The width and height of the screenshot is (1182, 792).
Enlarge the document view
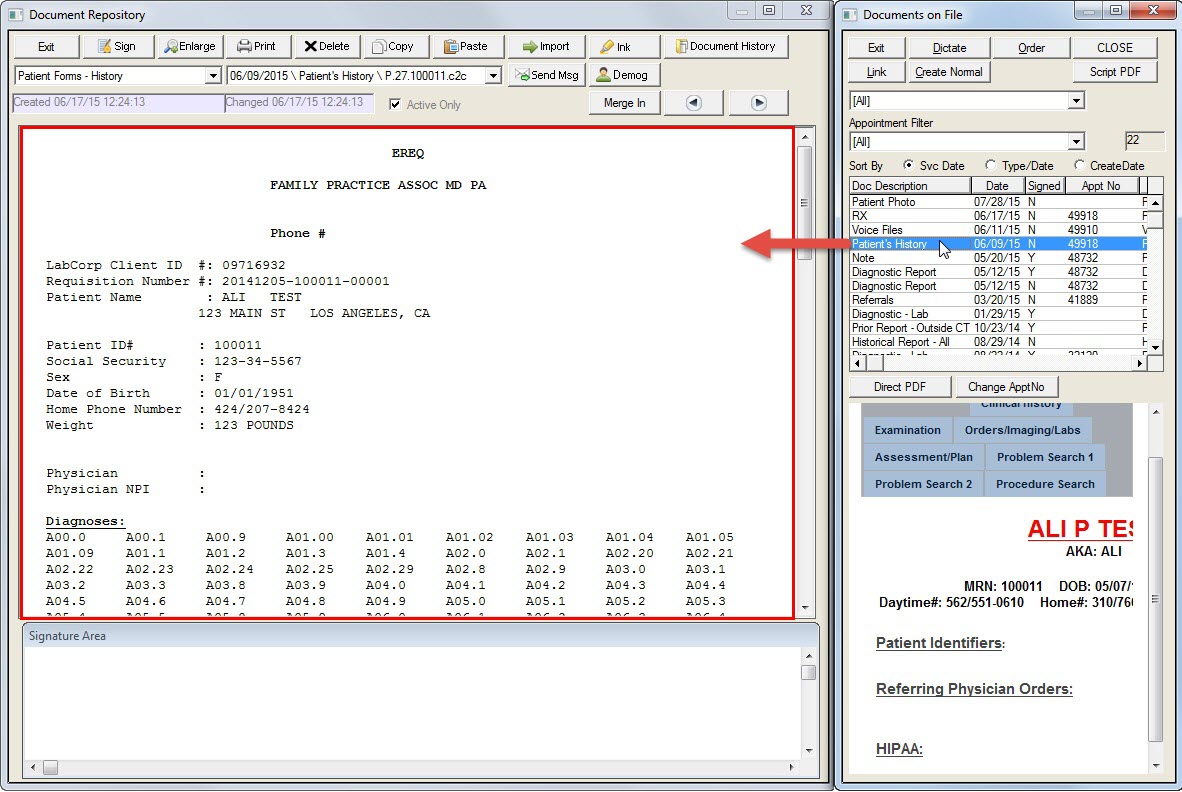tap(190, 47)
